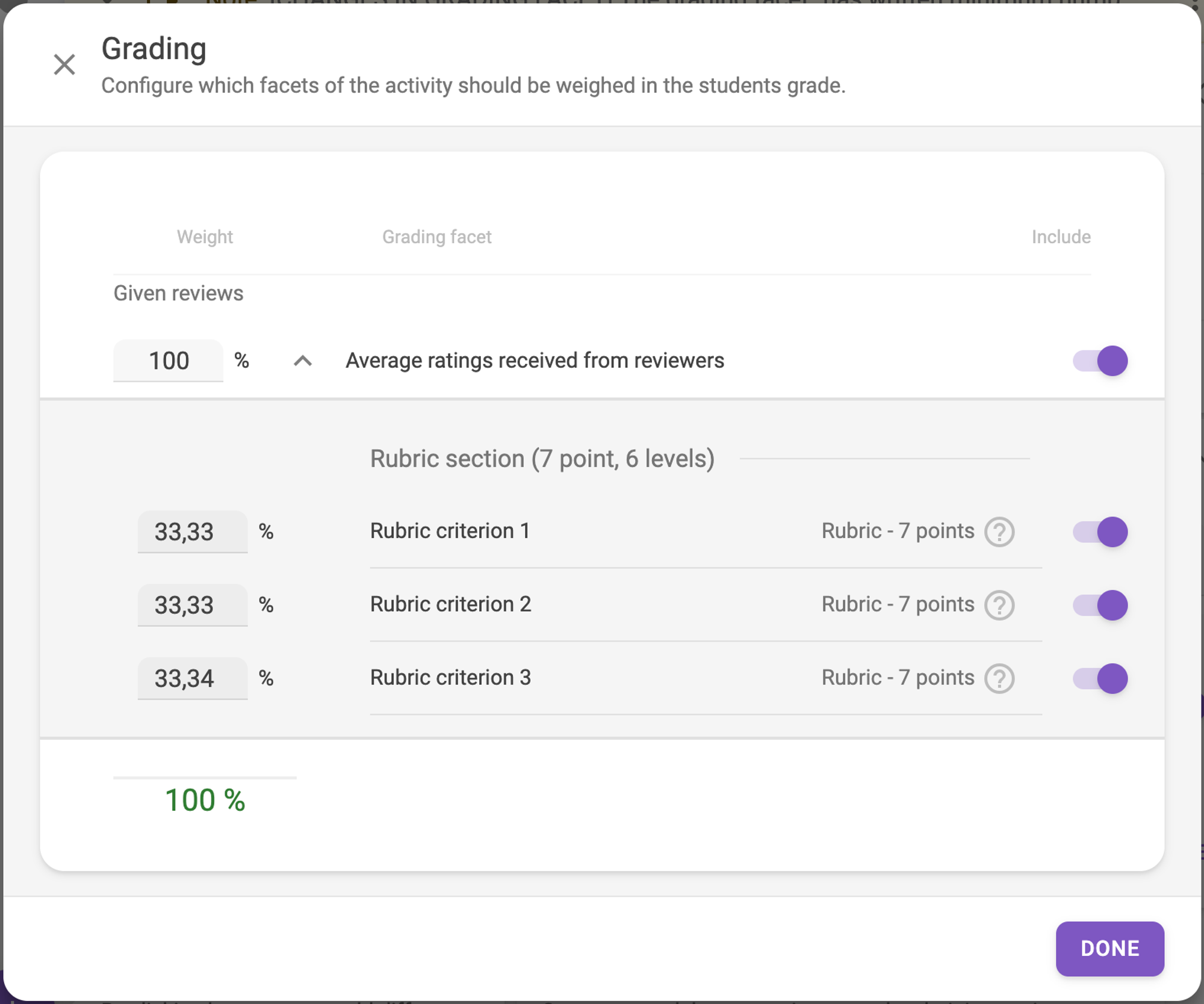Click the Rubric - 7 points text, criterion 2
Screen dimensions: 1204x1004
point(898,604)
